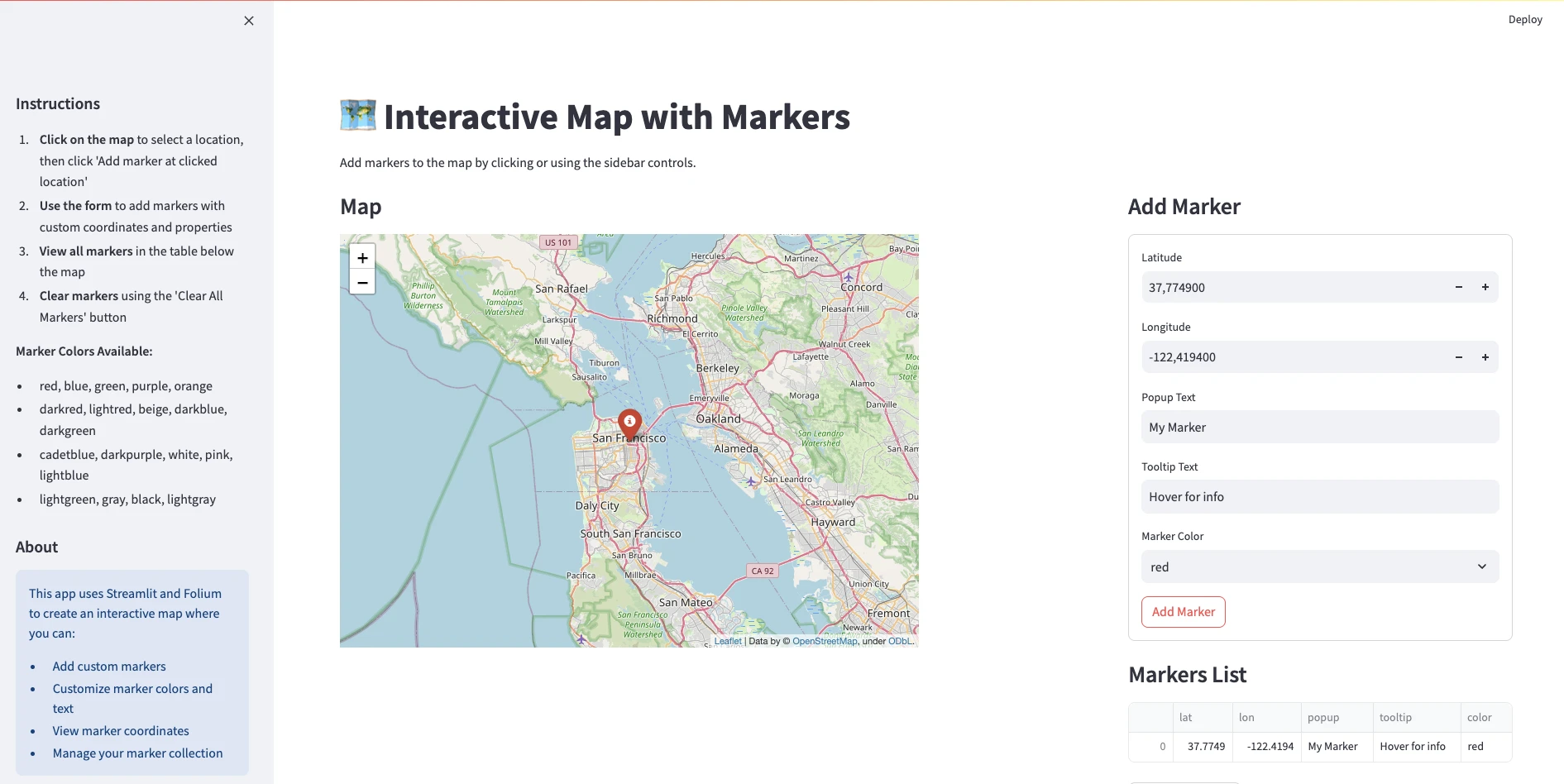Increase Latitude with the plus stepper
This screenshot has width=1564, height=784.
[x=1485, y=287]
